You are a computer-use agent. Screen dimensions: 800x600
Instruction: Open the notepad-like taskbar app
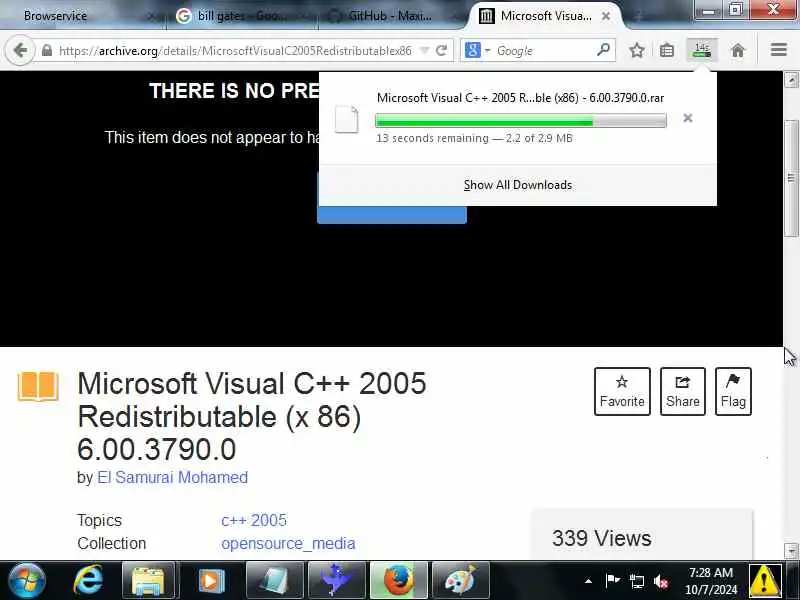[x=274, y=581]
